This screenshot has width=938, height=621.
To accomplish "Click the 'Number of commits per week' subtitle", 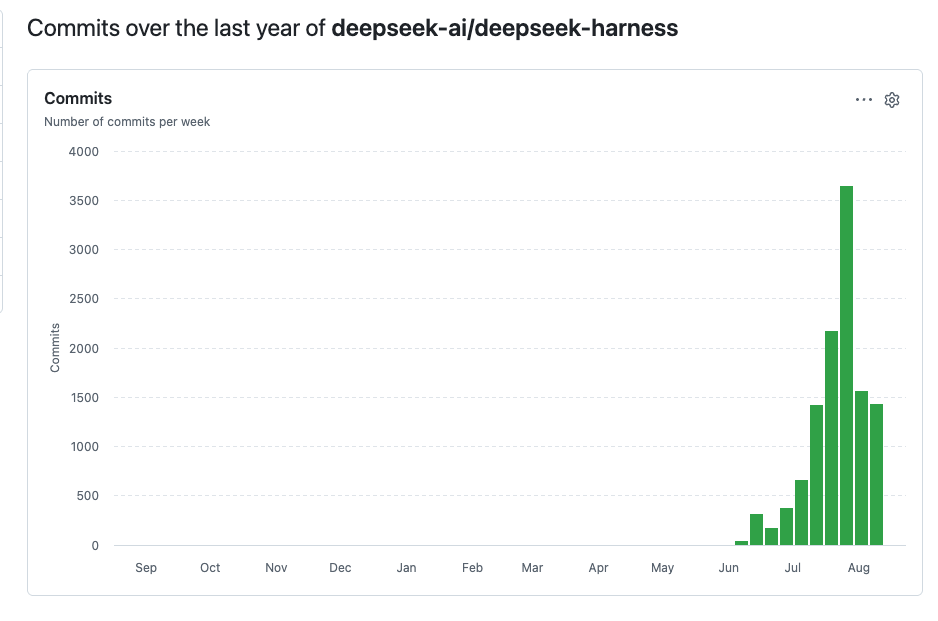I will click(127, 121).
